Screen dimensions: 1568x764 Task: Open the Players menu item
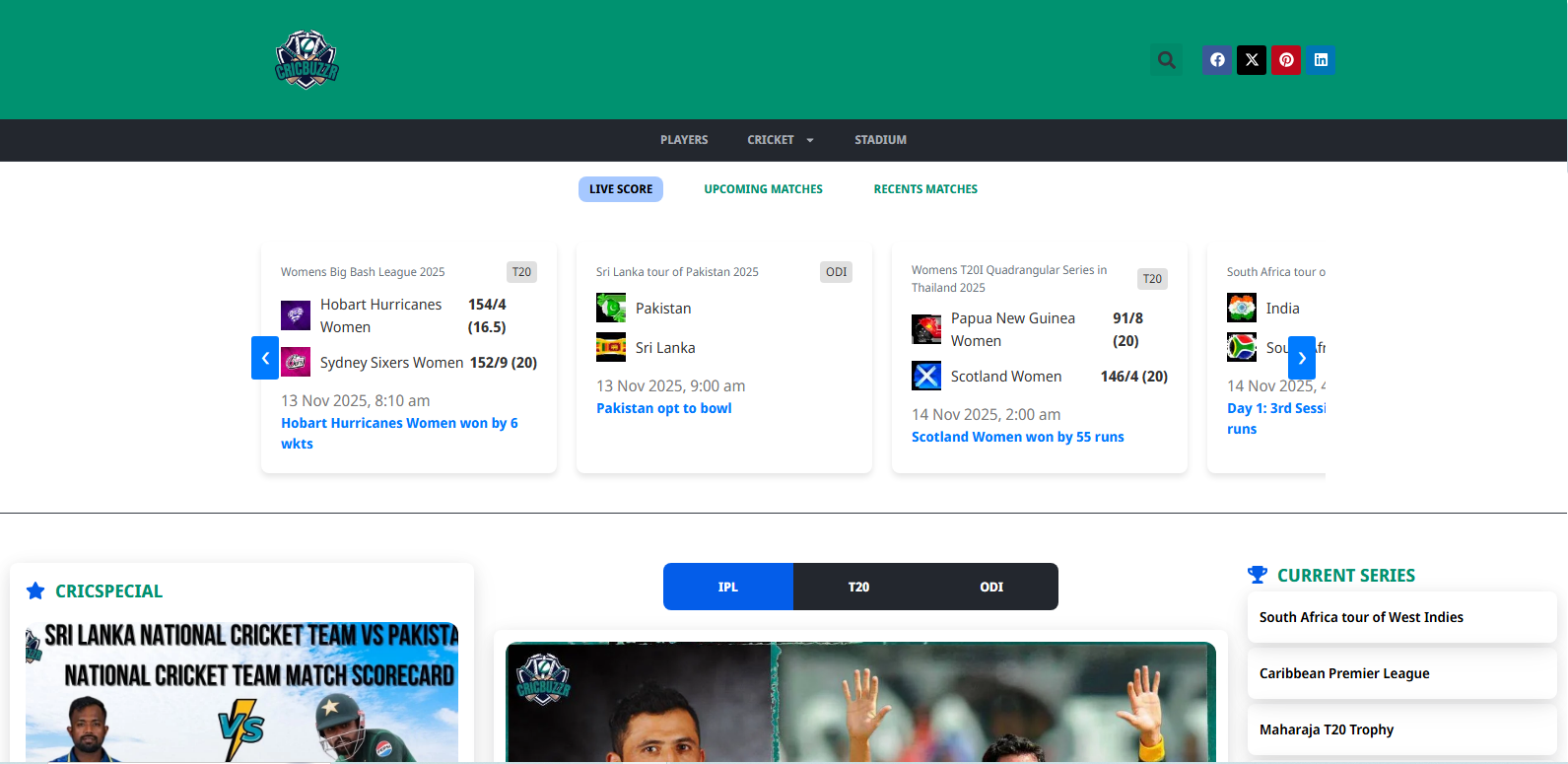[x=684, y=140]
